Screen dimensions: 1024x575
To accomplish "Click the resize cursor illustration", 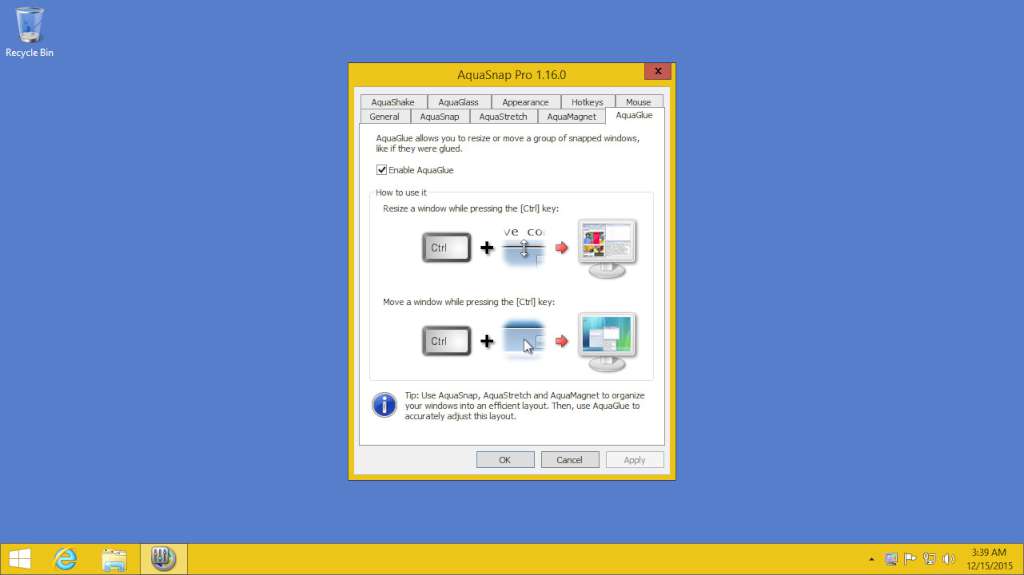I will pos(523,247).
